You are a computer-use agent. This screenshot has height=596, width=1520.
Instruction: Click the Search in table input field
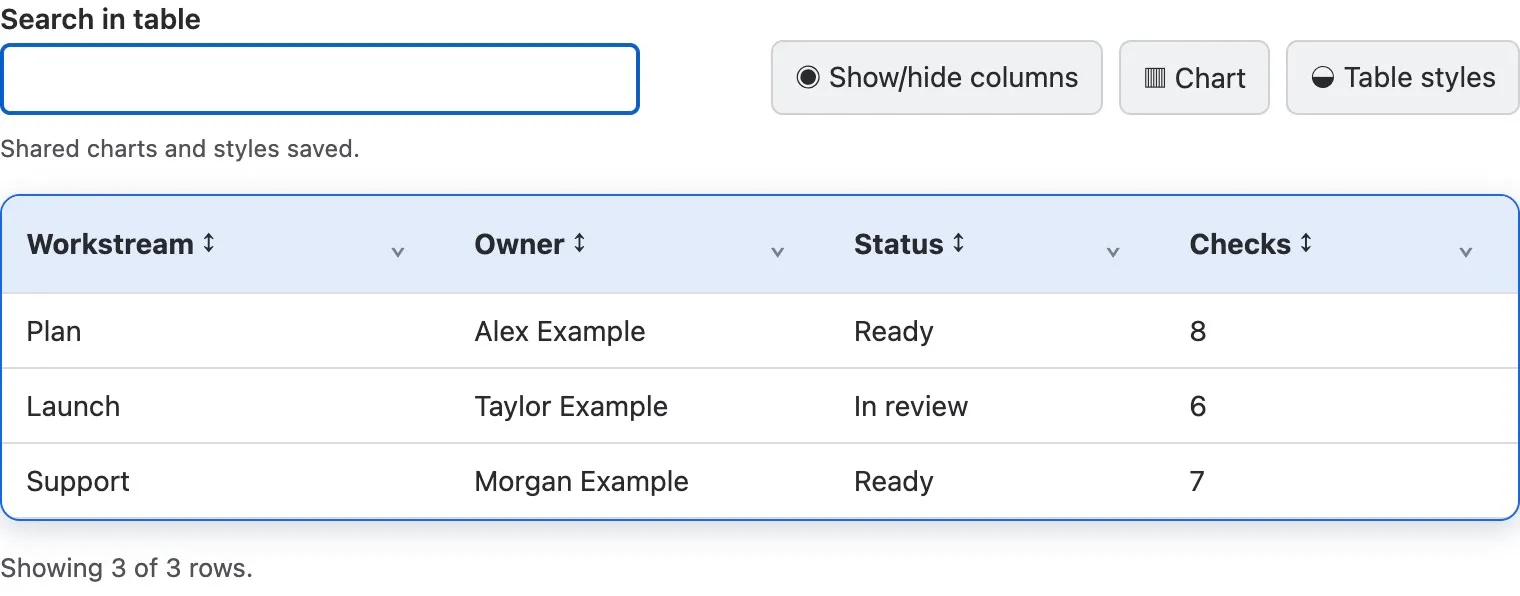click(x=320, y=78)
